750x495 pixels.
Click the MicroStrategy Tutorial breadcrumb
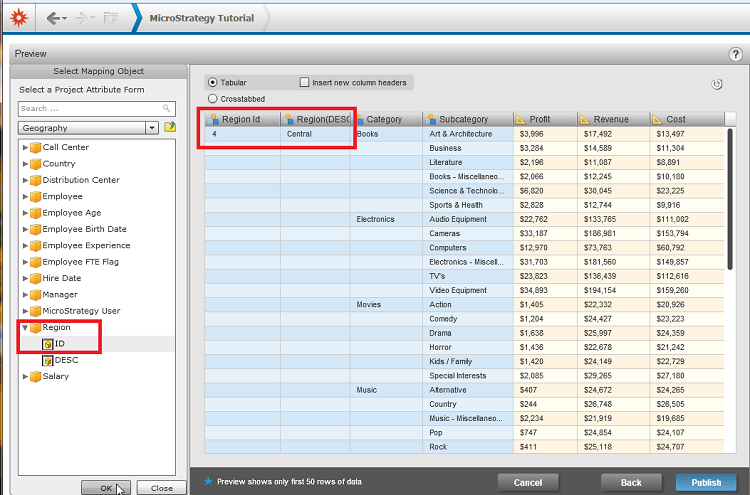202,18
